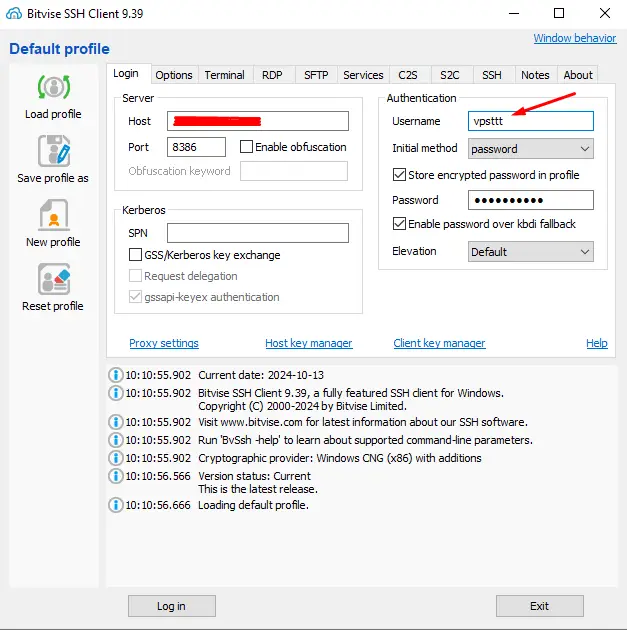The width and height of the screenshot is (627, 630).
Task: Toggle Enable password over kbdi fallback
Action: [x=399, y=224]
